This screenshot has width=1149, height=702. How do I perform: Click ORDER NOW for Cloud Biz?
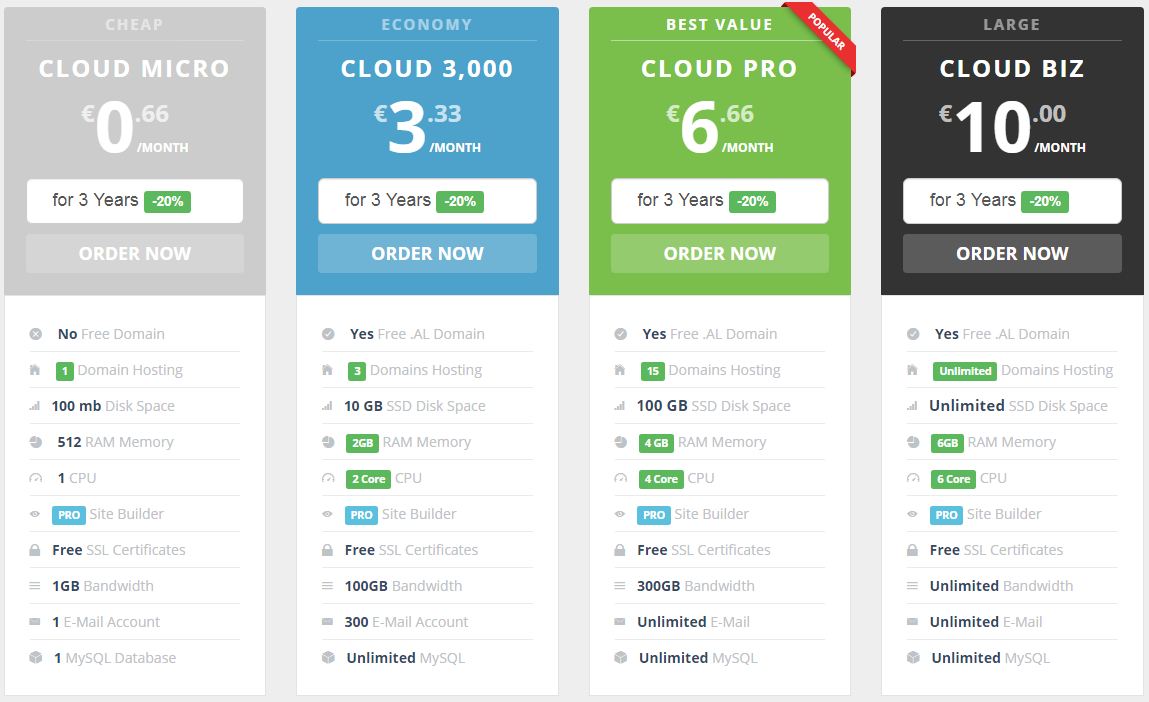[1012, 254]
